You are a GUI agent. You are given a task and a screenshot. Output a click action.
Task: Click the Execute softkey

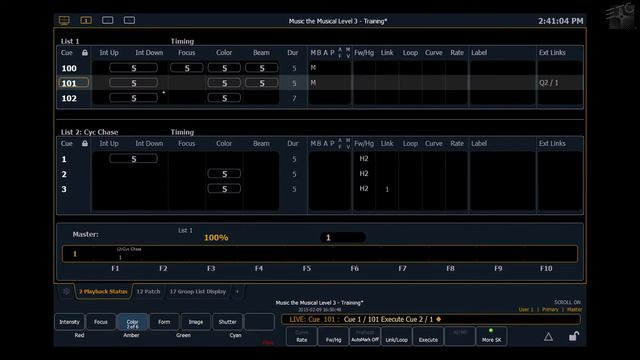pos(428,336)
